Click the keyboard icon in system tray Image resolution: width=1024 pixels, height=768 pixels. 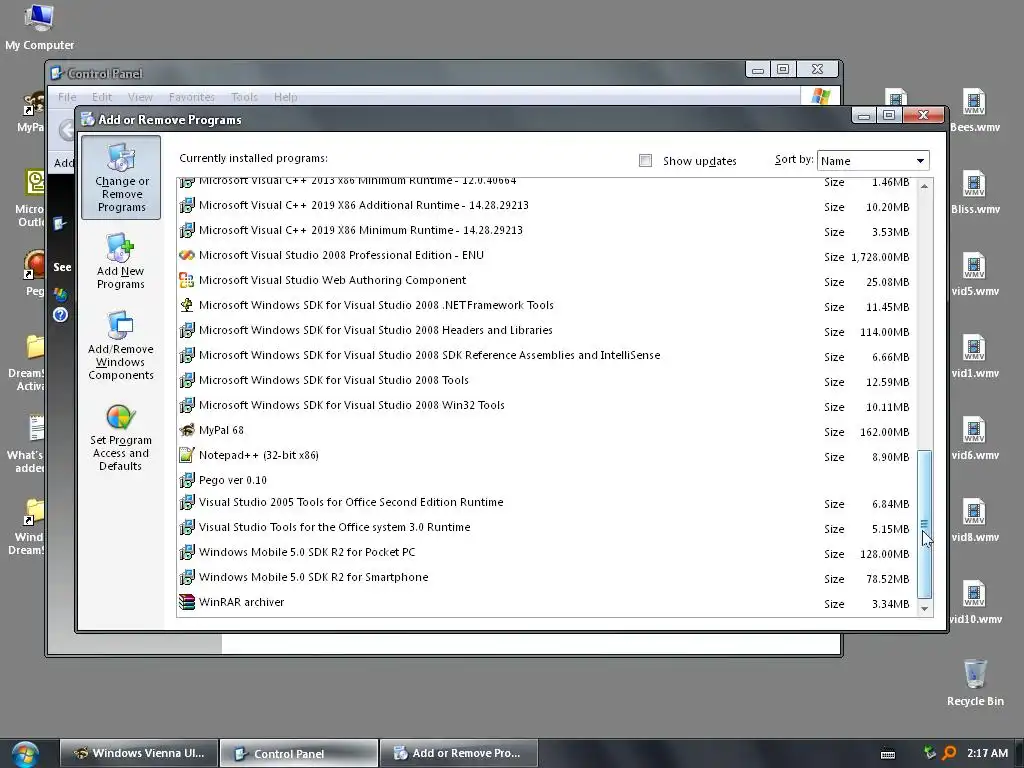(888, 754)
